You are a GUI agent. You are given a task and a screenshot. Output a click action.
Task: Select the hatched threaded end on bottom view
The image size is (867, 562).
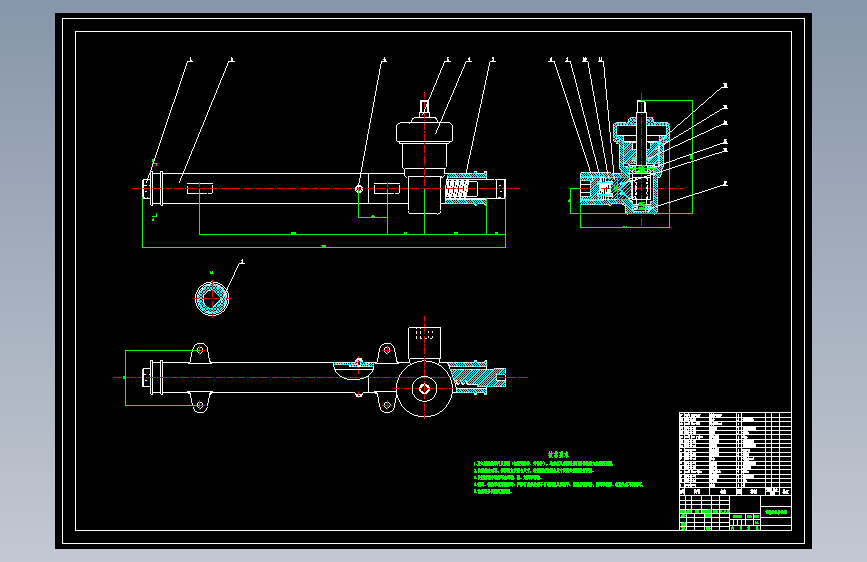tap(469, 378)
